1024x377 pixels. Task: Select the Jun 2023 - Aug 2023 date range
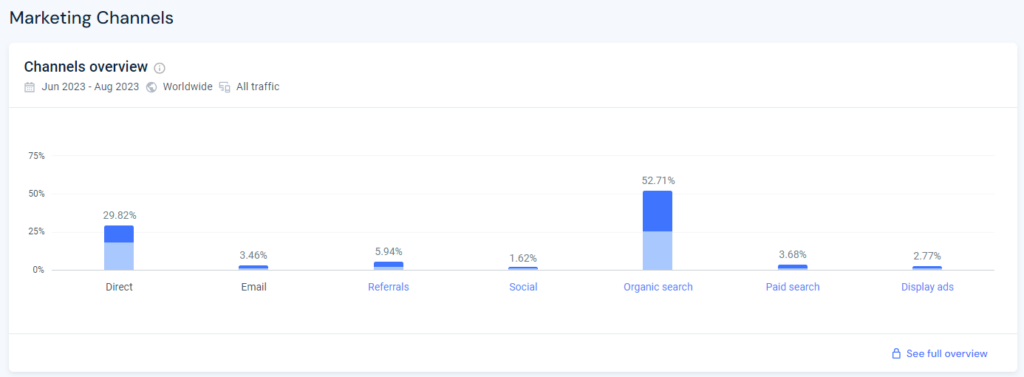(90, 87)
